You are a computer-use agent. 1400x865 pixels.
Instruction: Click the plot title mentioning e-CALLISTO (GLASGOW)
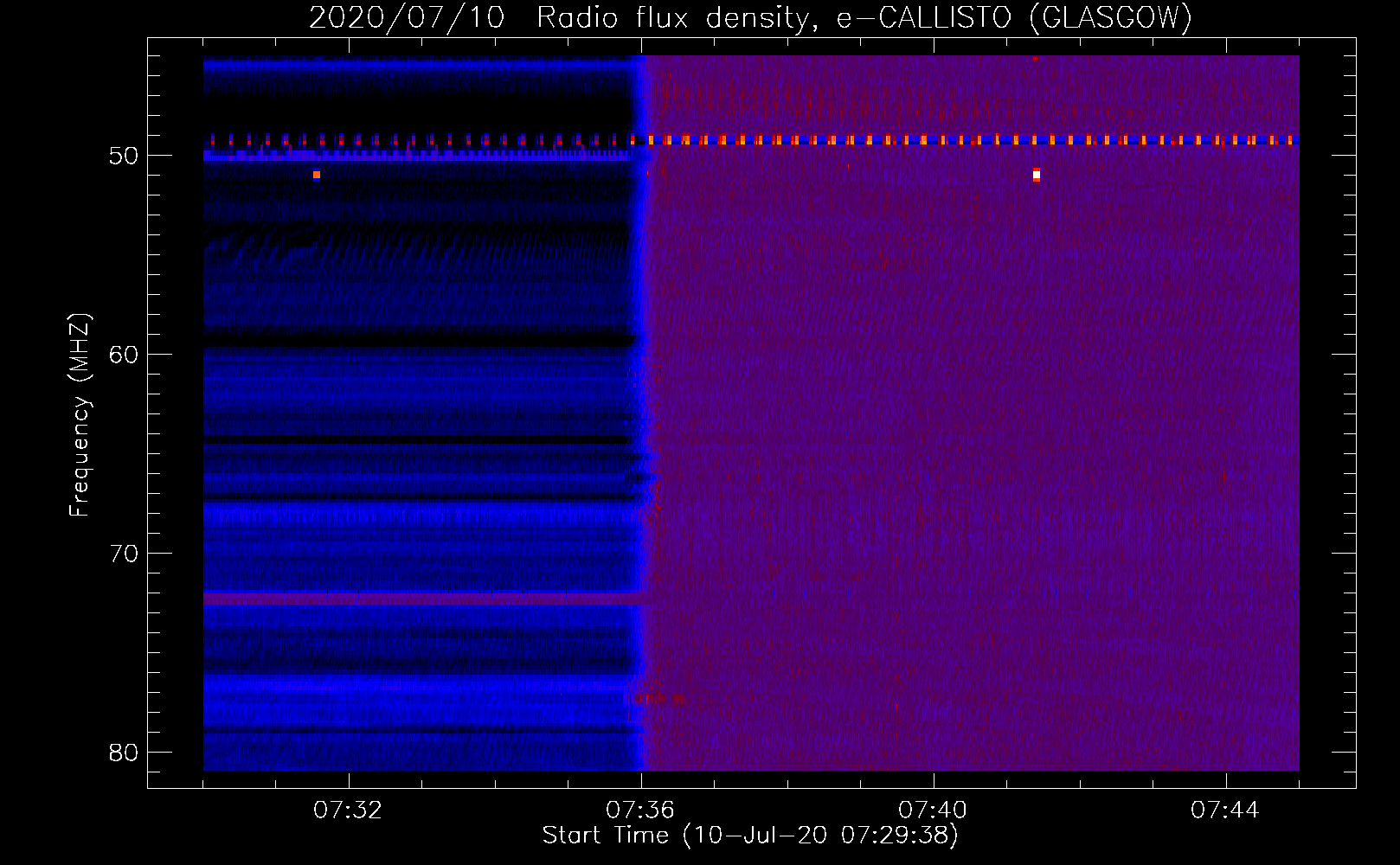[750, 17]
